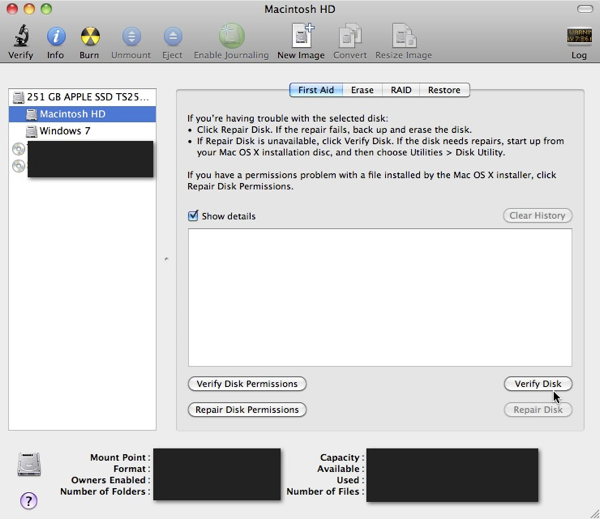Click the hard drive icon in bottom info area
Screen dimensions: 600x519
(29, 464)
